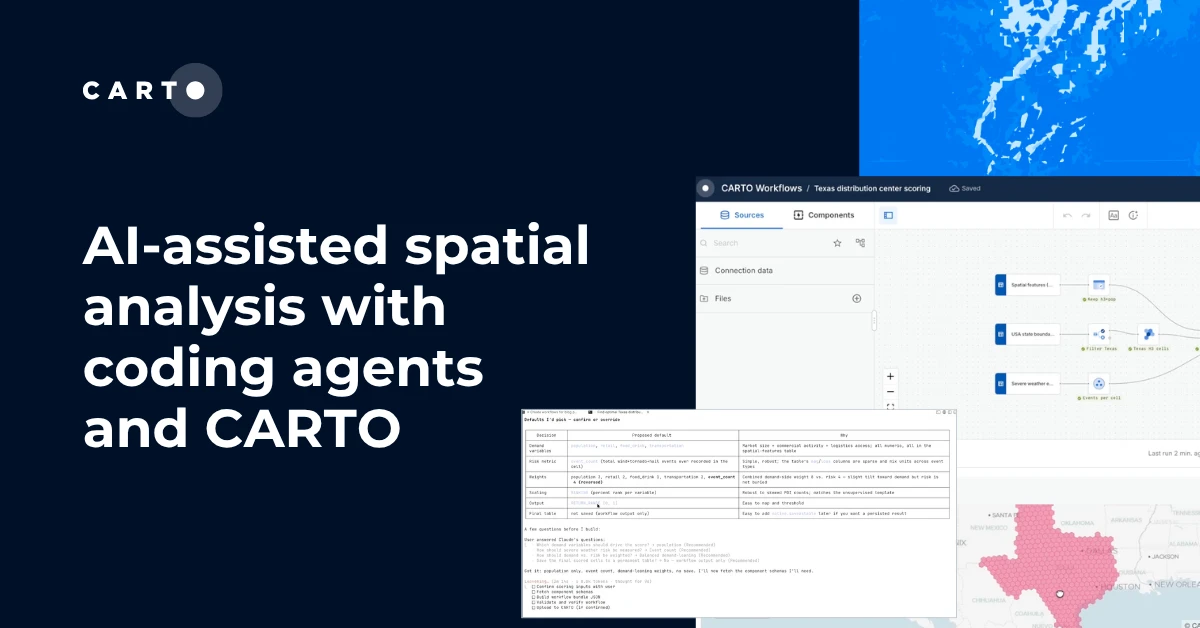Toggle the side panel layout icon

click(888, 215)
